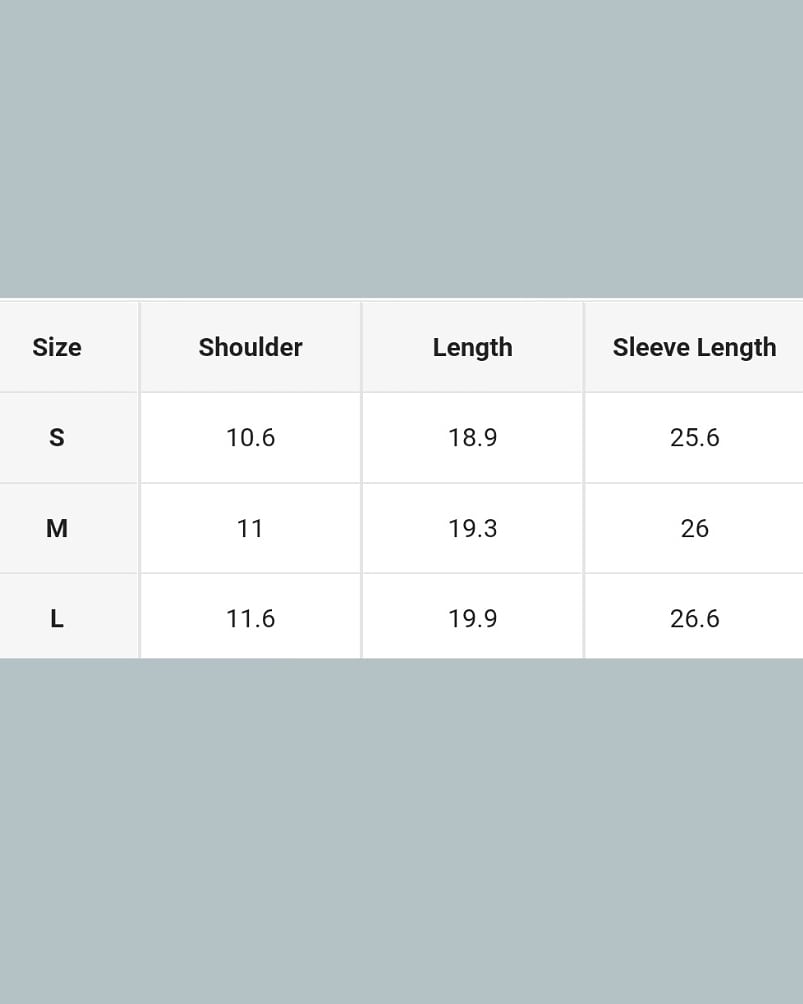Click the gray area below the size chart
Image resolution: width=803 pixels, height=1004 pixels.
401,830
